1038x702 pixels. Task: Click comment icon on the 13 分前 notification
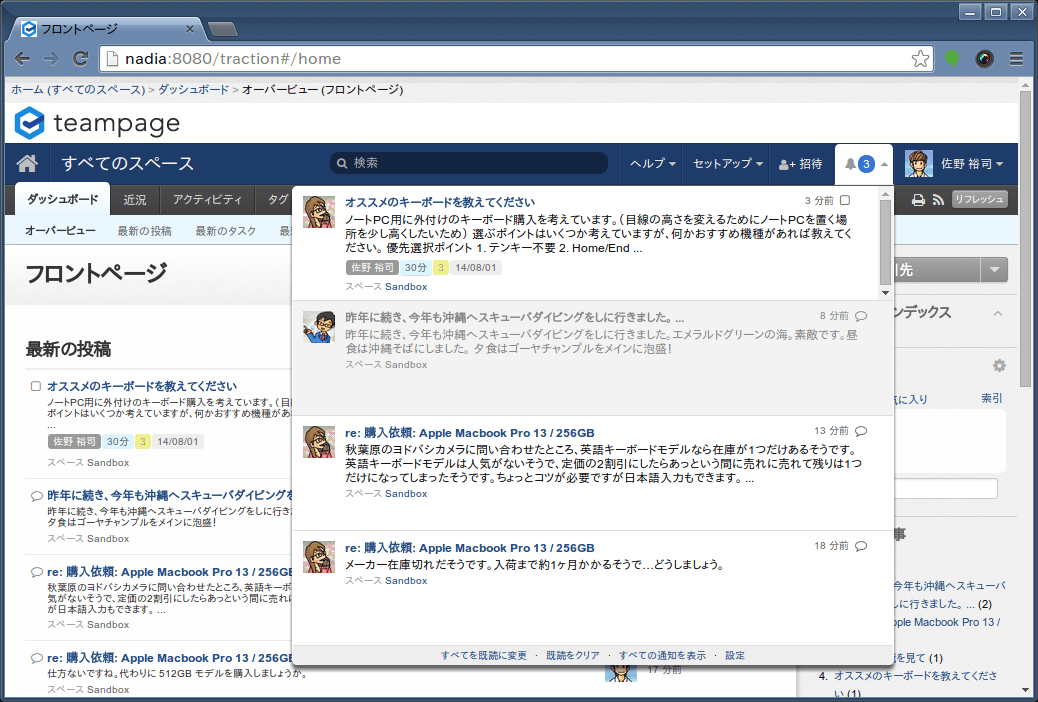pyautogui.click(x=861, y=431)
